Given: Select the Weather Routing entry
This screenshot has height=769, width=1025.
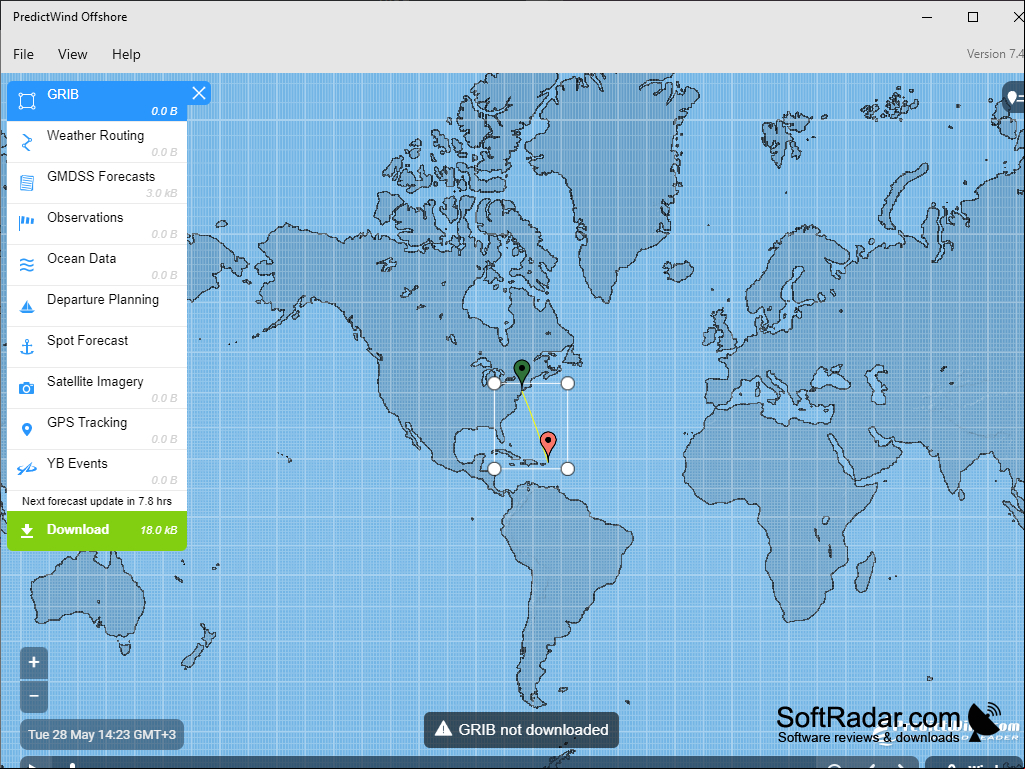Looking at the screenshot, I should (97, 142).
